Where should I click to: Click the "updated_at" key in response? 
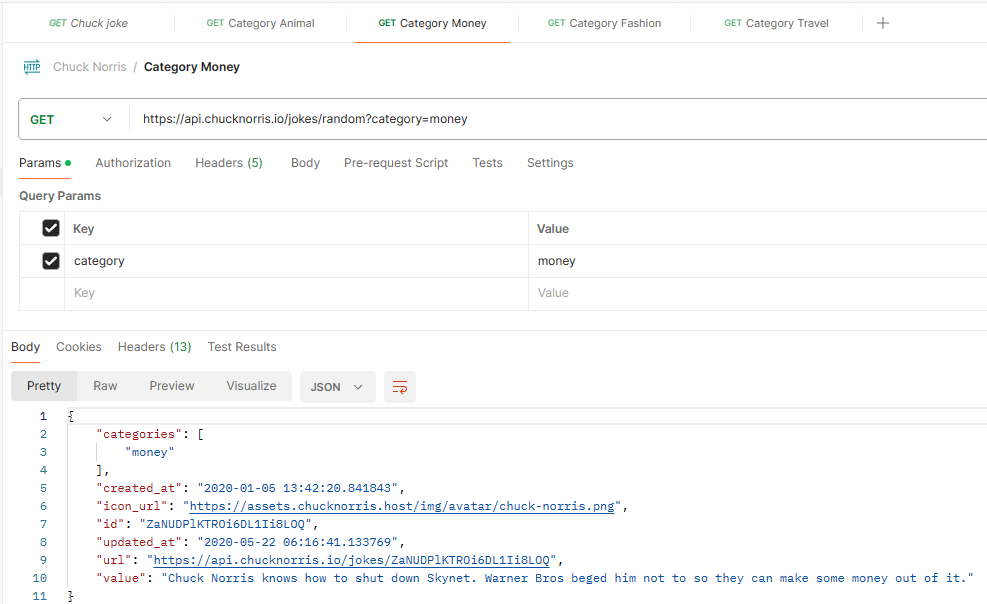[139, 542]
